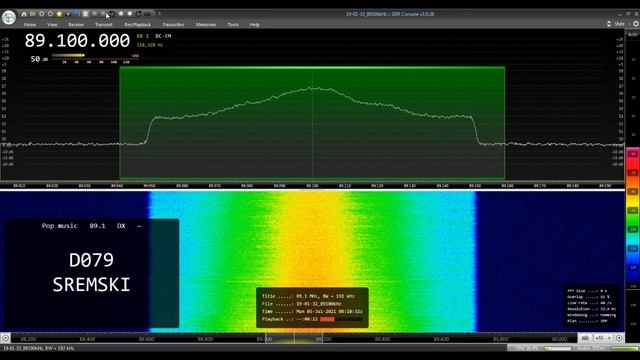Click the round icon left of frequency navigator
This screenshot has width=640, height=360.
click(5, 338)
